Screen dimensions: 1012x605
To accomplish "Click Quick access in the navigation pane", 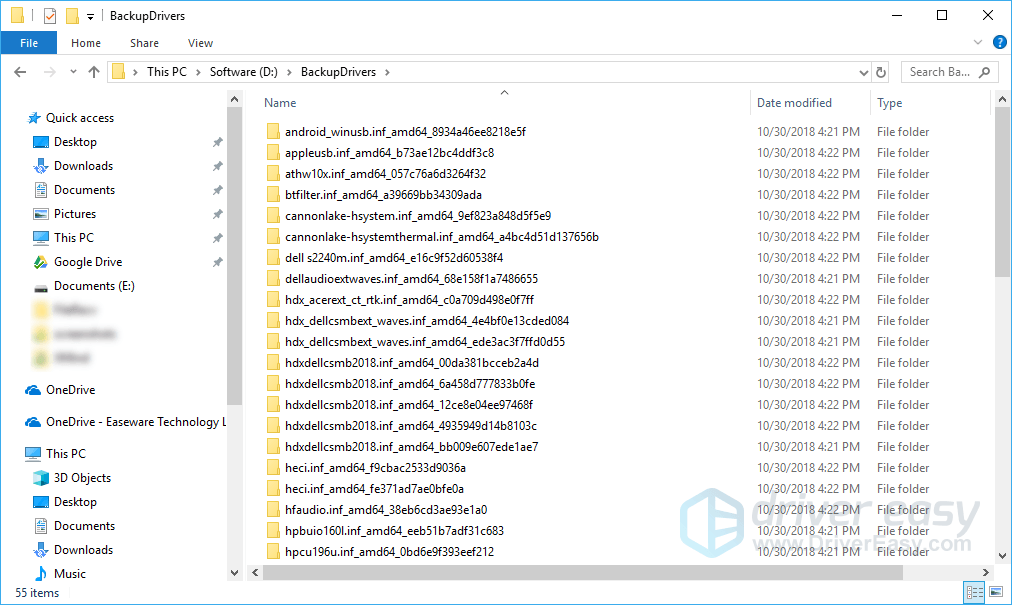I will 80,117.
